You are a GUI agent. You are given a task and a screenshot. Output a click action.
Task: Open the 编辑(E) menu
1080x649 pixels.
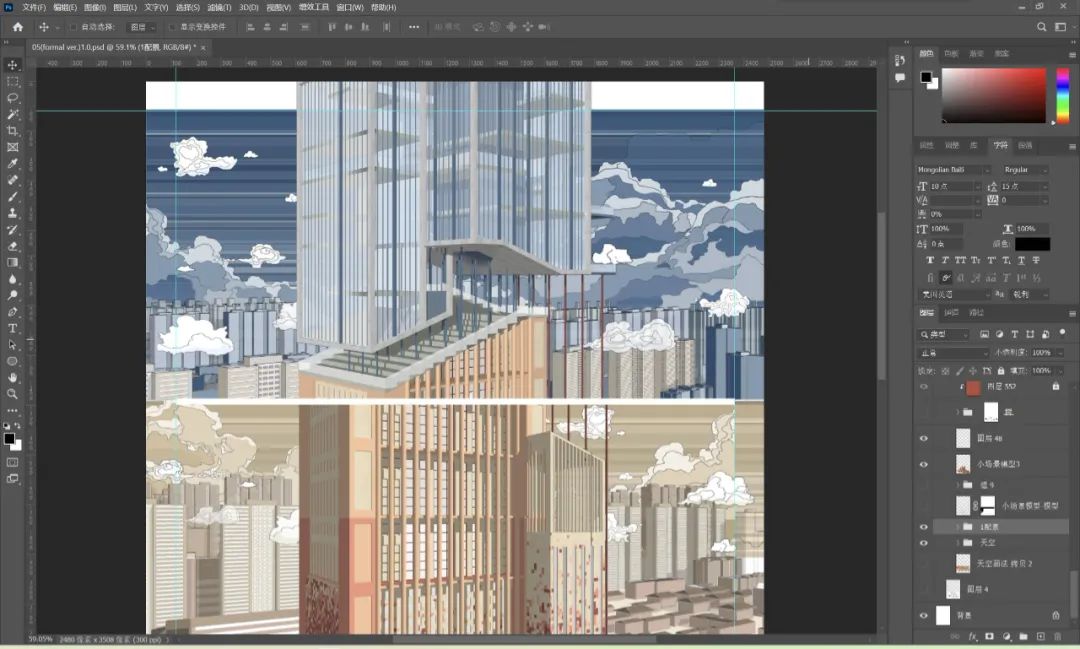tap(65, 8)
